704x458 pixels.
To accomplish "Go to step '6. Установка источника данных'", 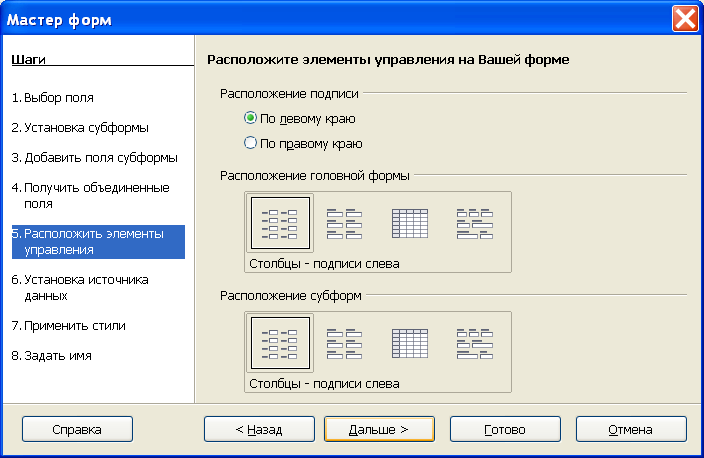I will point(80,287).
